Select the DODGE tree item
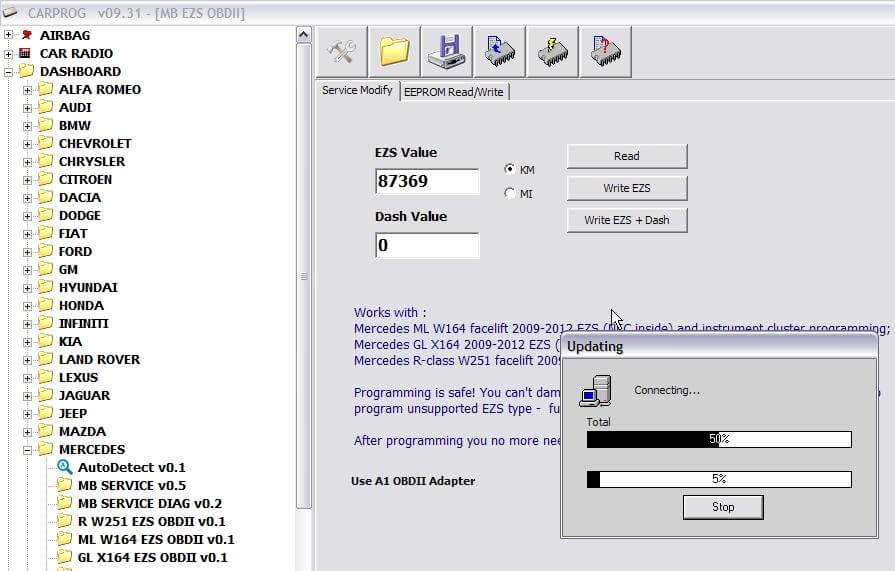 (80, 215)
